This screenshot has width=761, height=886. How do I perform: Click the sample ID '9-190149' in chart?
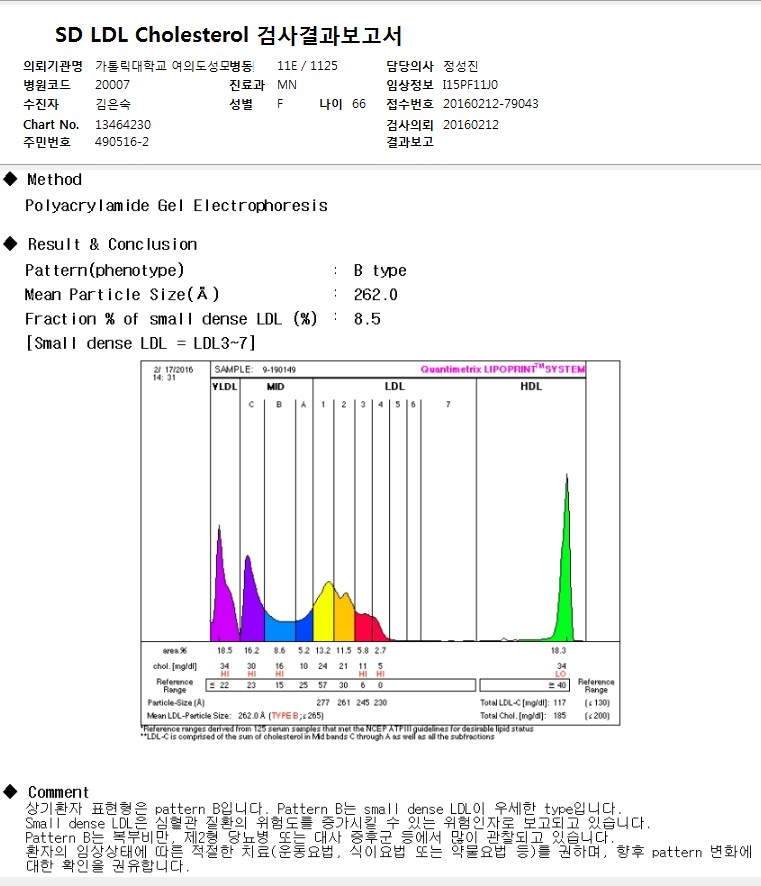pyautogui.click(x=279, y=370)
